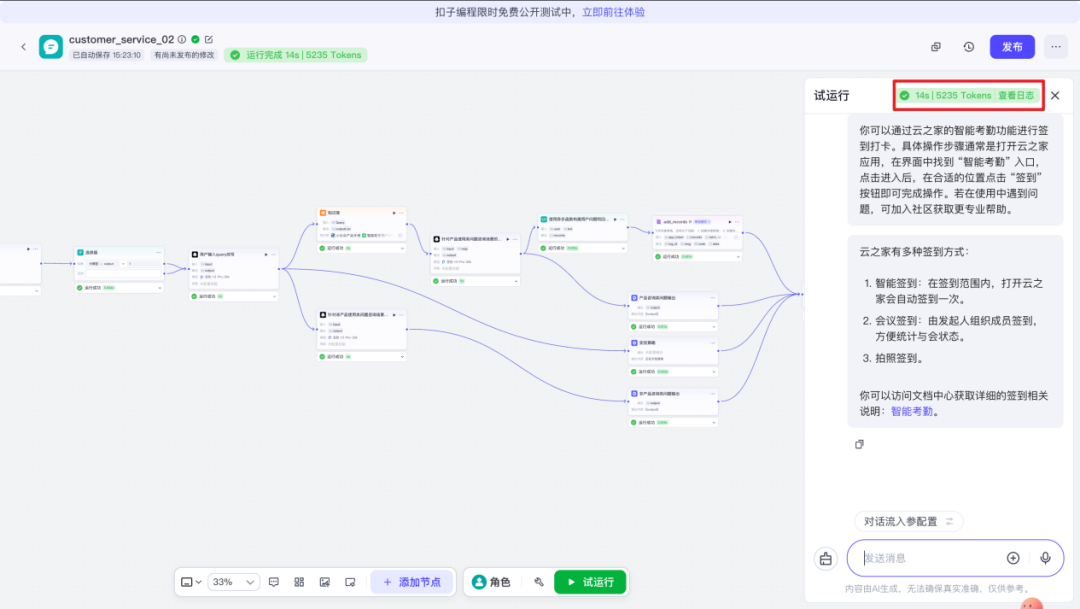Click the info icon beside customer_service_02
Viewport: 1080px width, 609px height.
point(182,39)
